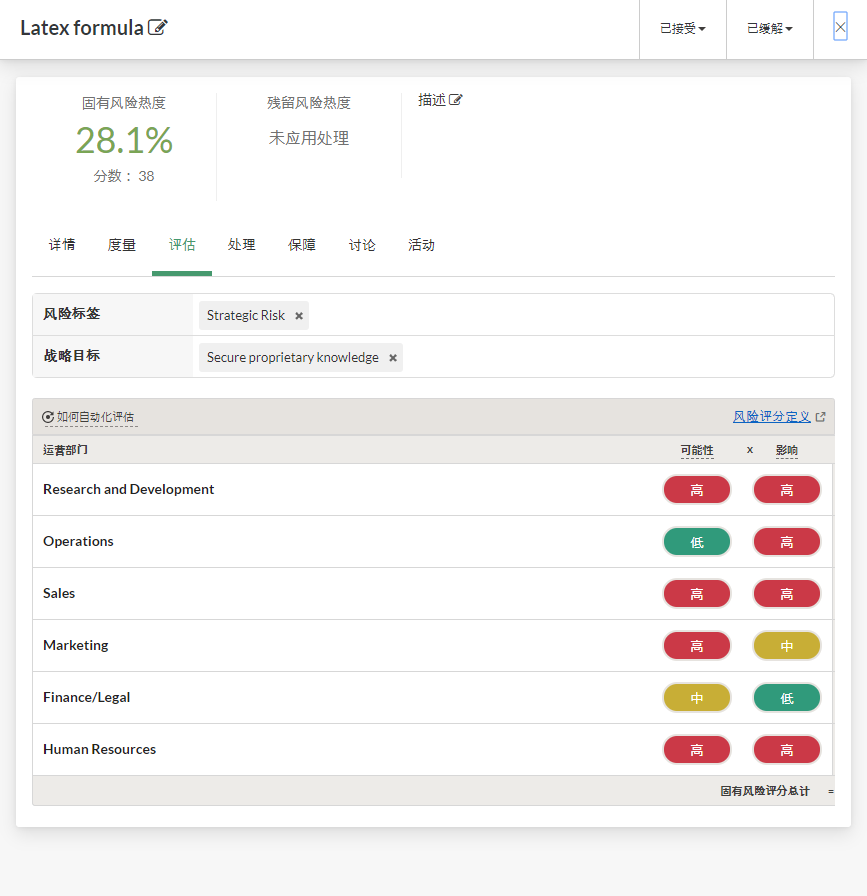The height and width of the screenshot is (896, 867).
Task: Click the edit icon beside Latex formula title
Action: coord(158,27)
